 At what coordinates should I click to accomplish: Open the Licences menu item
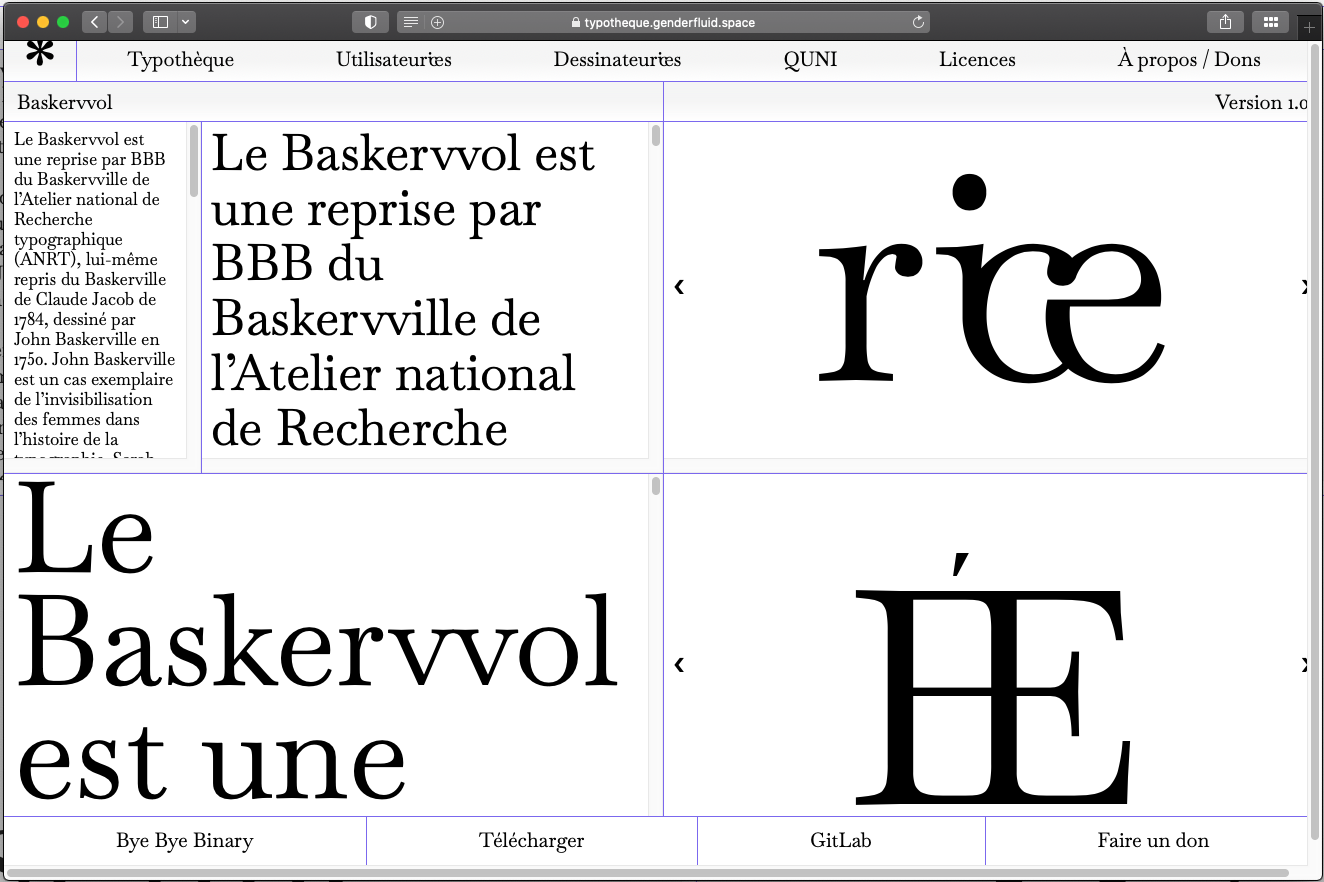(977, 60)
